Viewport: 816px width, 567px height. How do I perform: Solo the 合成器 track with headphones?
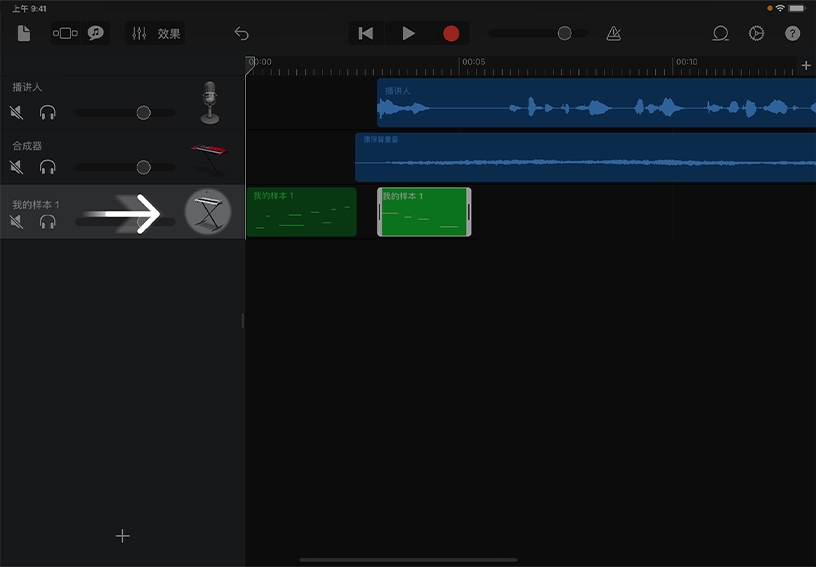[47, 167]
